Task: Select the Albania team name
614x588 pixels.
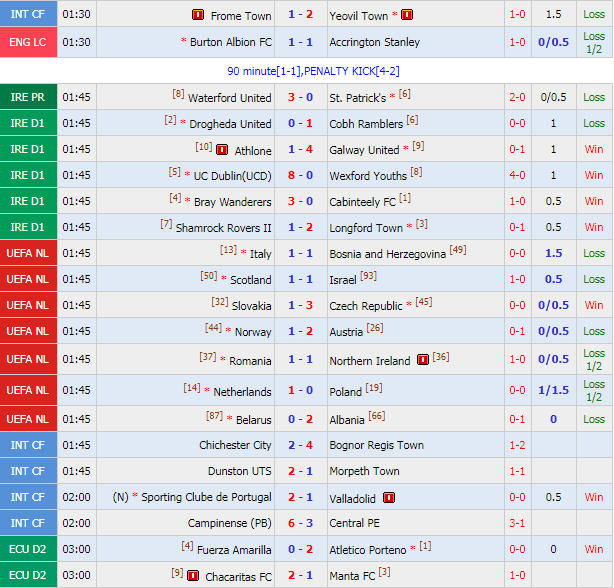Action: click(x=347, y=420)
